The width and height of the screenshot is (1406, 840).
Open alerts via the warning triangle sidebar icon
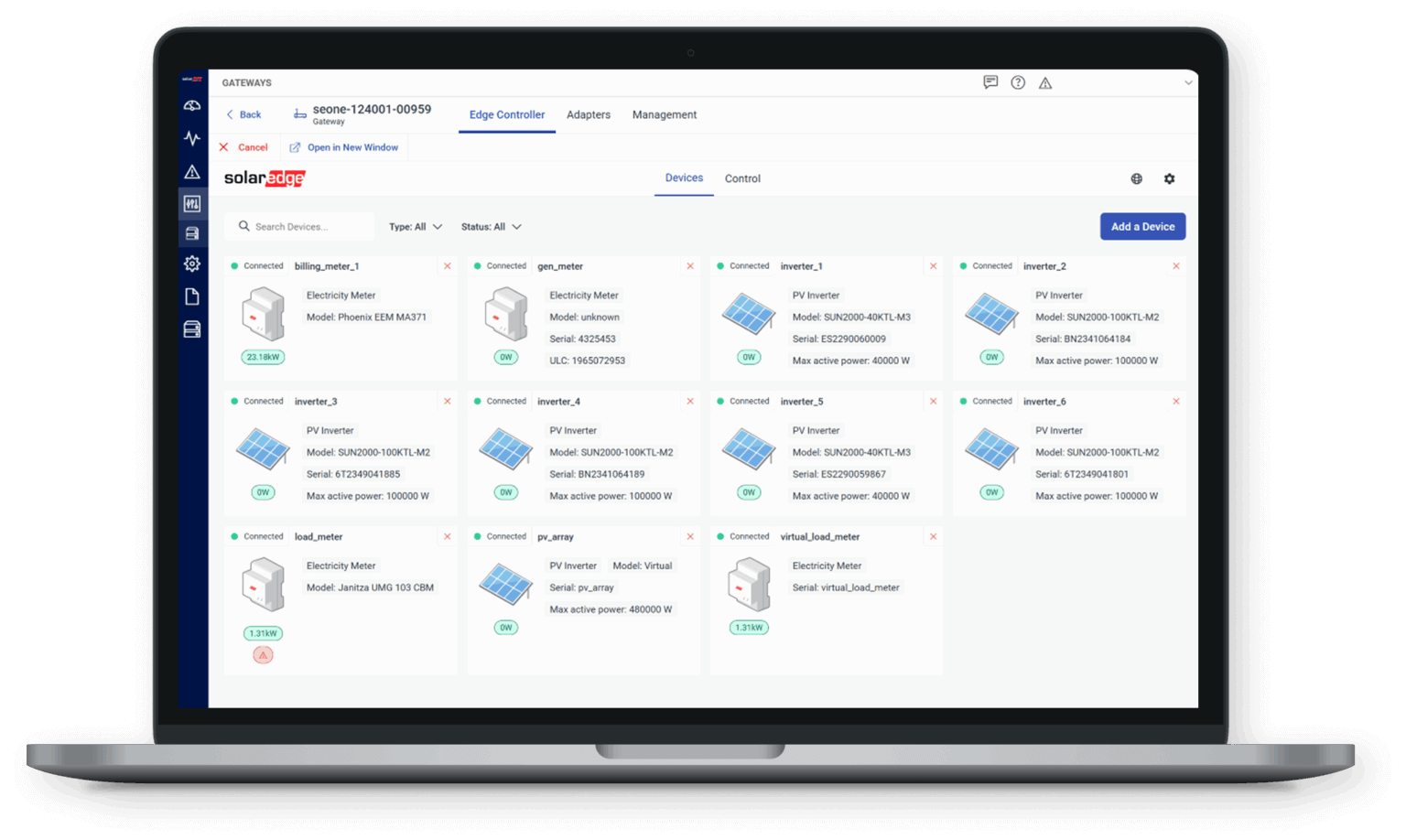pos(192,171)
